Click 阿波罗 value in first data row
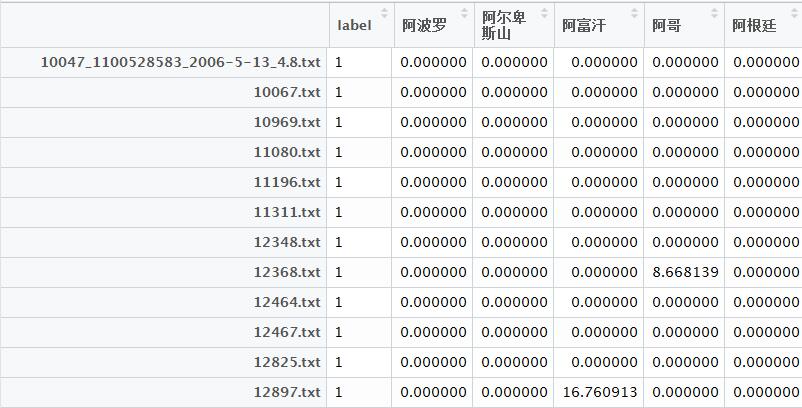Viewport: 802px width, 408px height. pos(433,62)
